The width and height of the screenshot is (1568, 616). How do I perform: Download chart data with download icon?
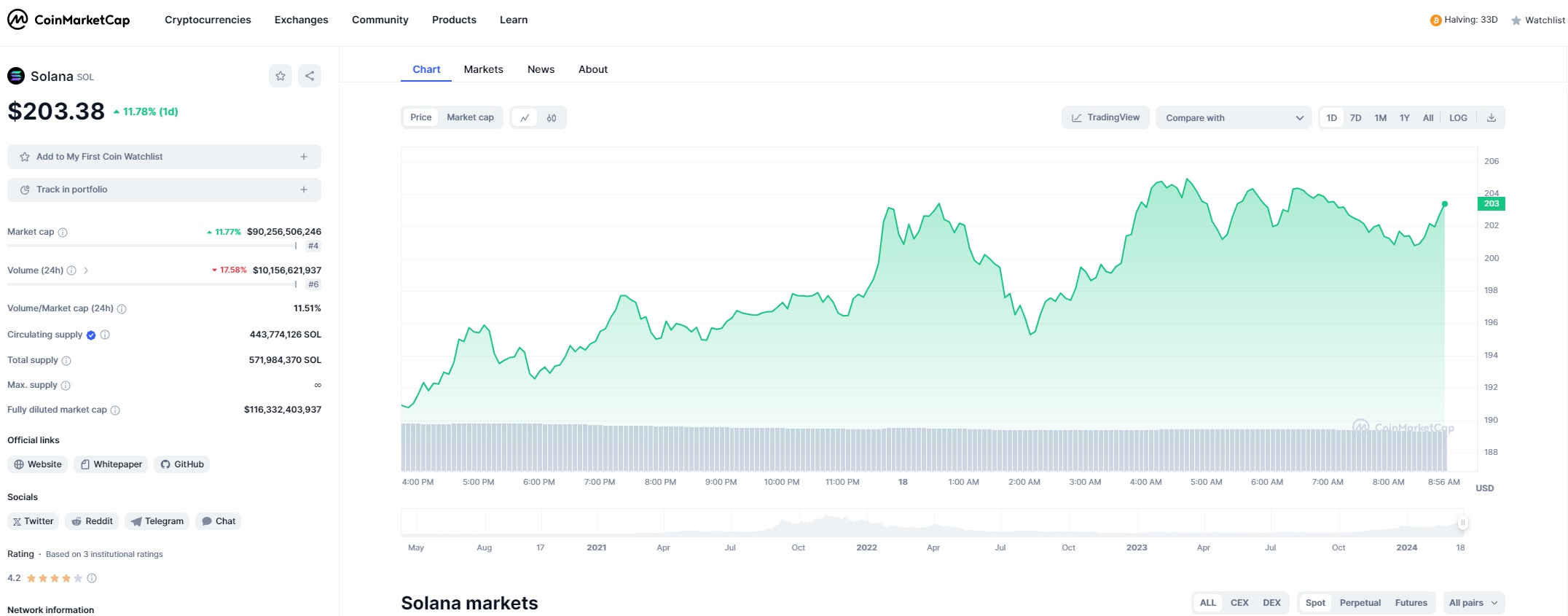pyautogui.click(x=1491, y=117)
